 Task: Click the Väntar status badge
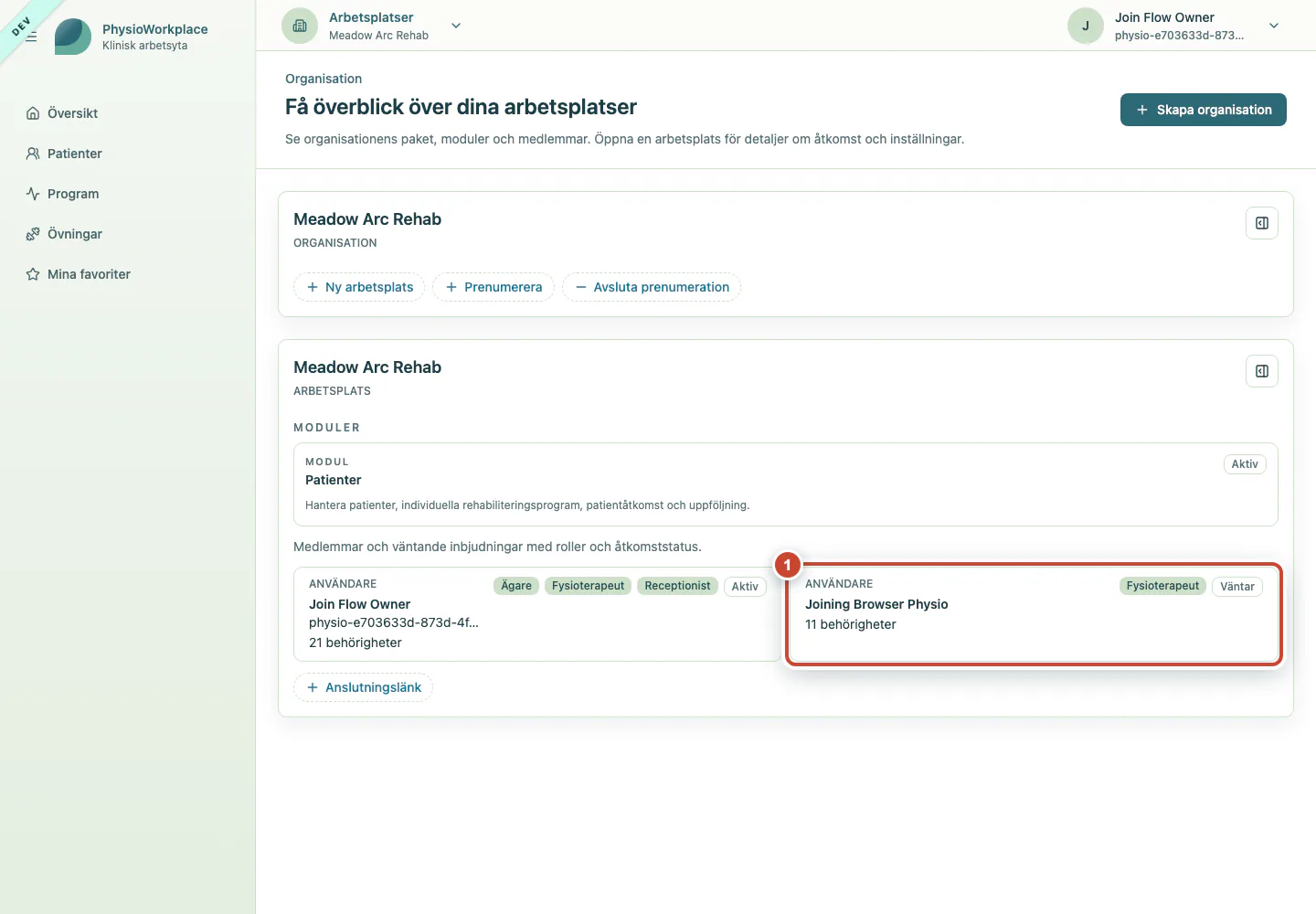1237,587
